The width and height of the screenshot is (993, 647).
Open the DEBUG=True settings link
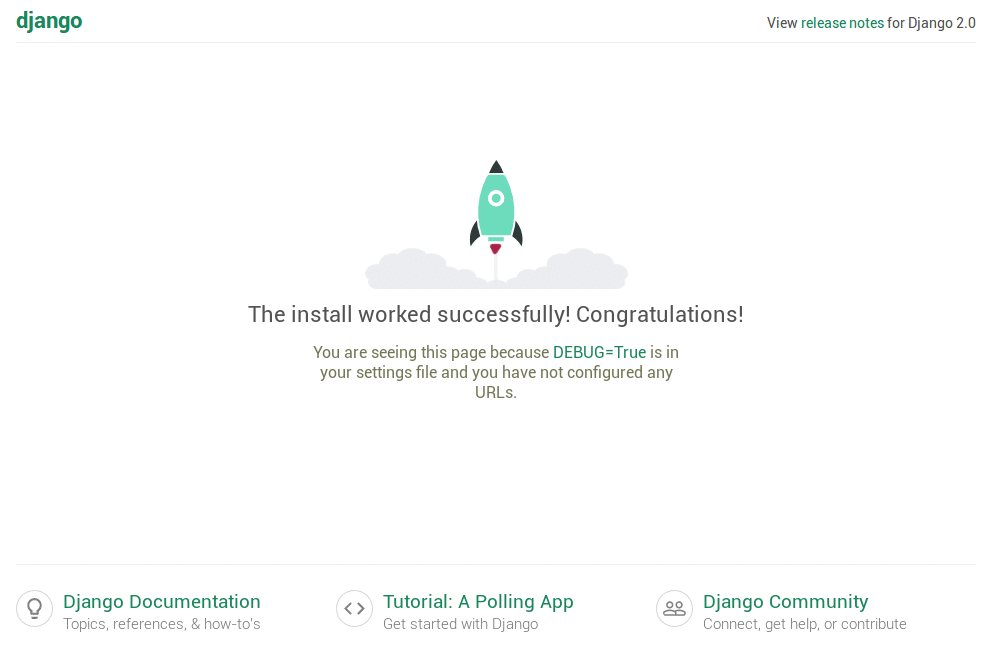[599, 352]
